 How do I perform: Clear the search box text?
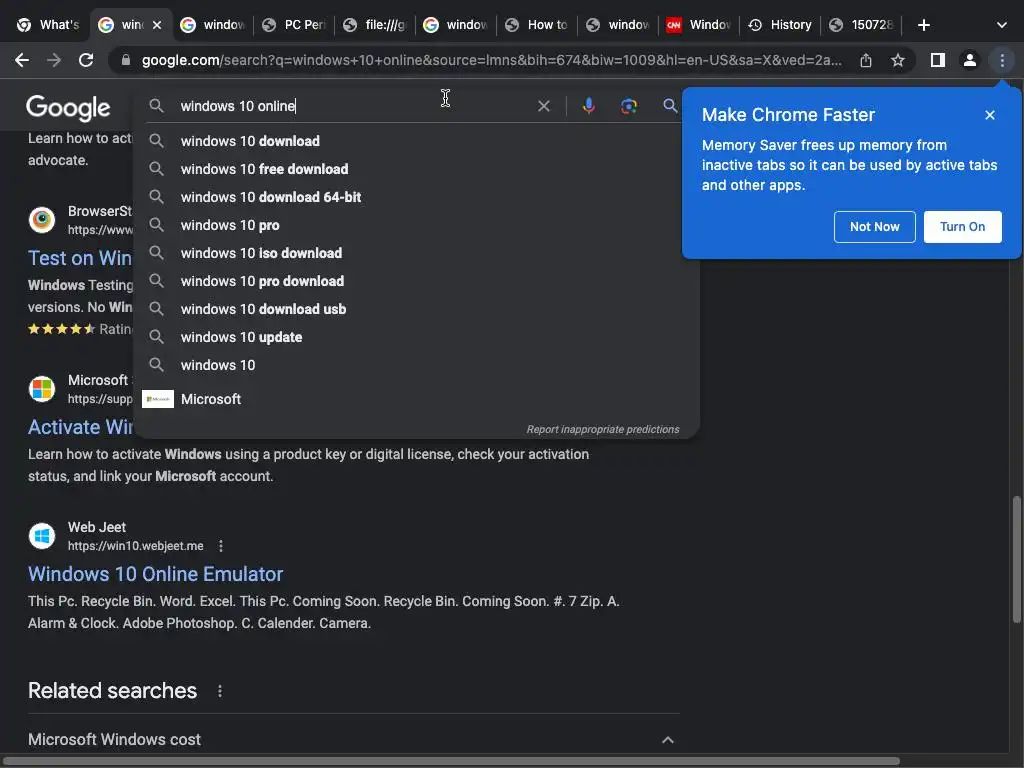[543, 106]
